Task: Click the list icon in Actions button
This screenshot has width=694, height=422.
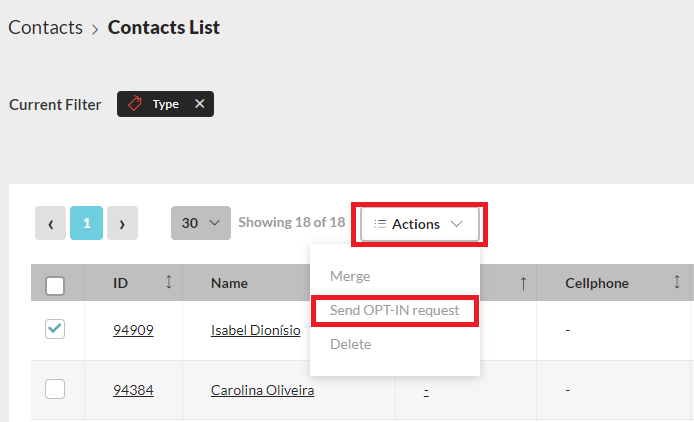Action: (380, 224)
